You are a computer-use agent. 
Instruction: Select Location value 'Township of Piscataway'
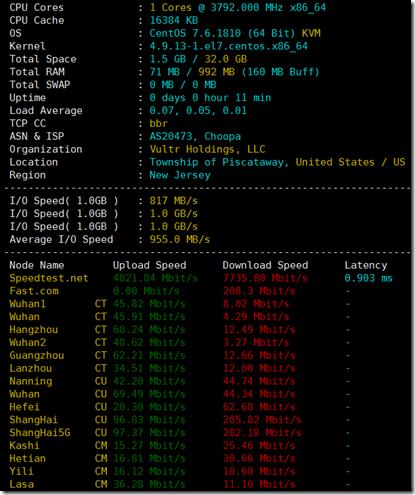[217, 162]
